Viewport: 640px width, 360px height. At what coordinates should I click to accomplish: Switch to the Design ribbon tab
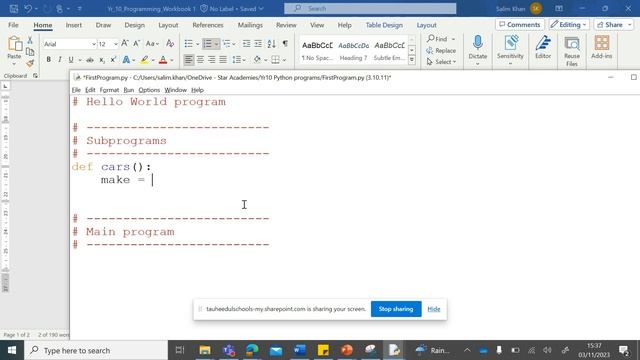[135, 25]
